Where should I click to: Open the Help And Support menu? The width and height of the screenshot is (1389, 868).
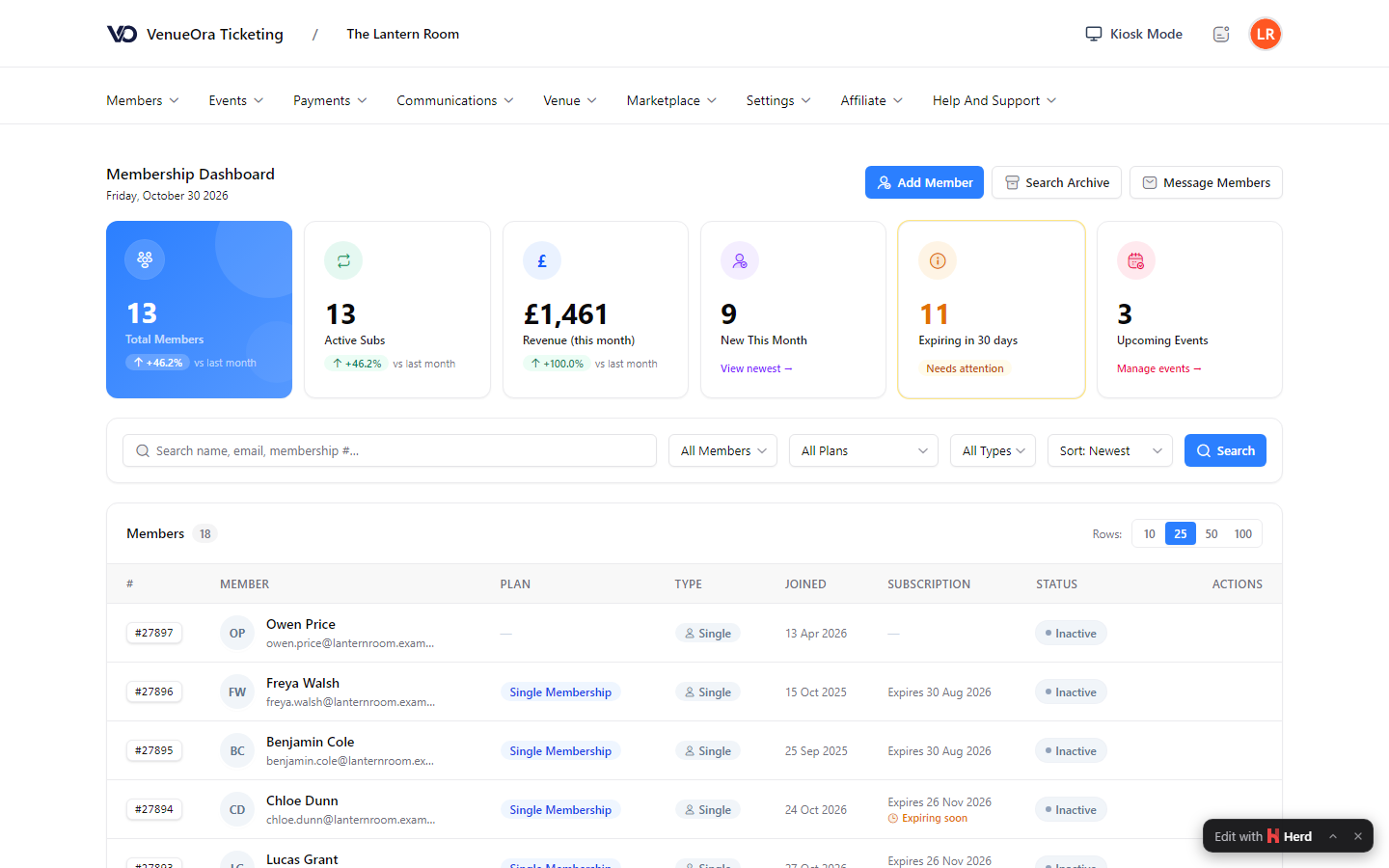tap(994, 100)
